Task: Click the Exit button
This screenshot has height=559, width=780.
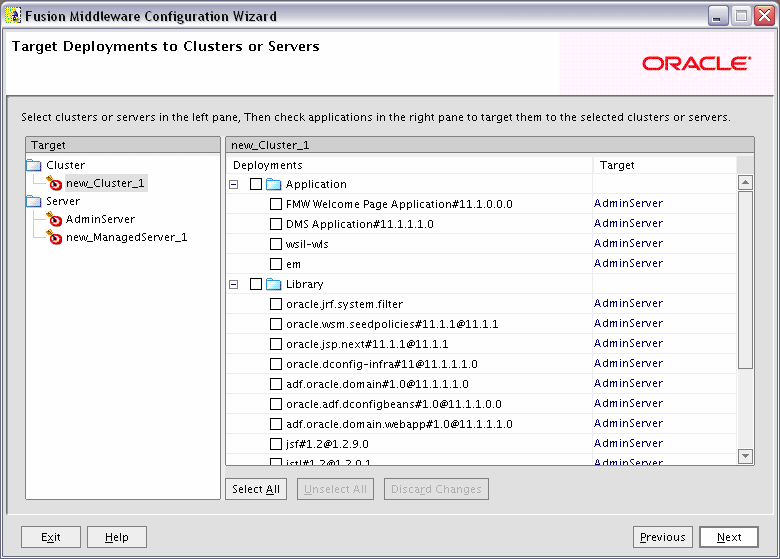Action: (x=51, y=537)
